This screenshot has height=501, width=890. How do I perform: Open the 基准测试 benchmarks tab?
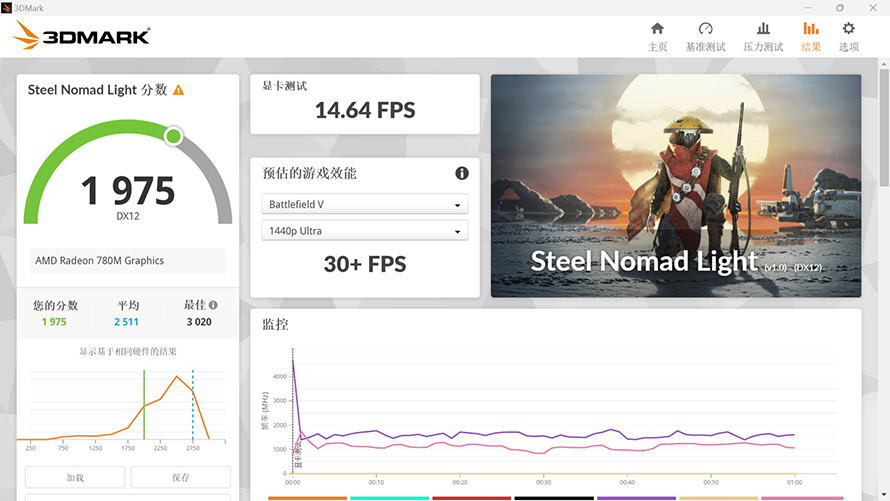tap(705, 37)
